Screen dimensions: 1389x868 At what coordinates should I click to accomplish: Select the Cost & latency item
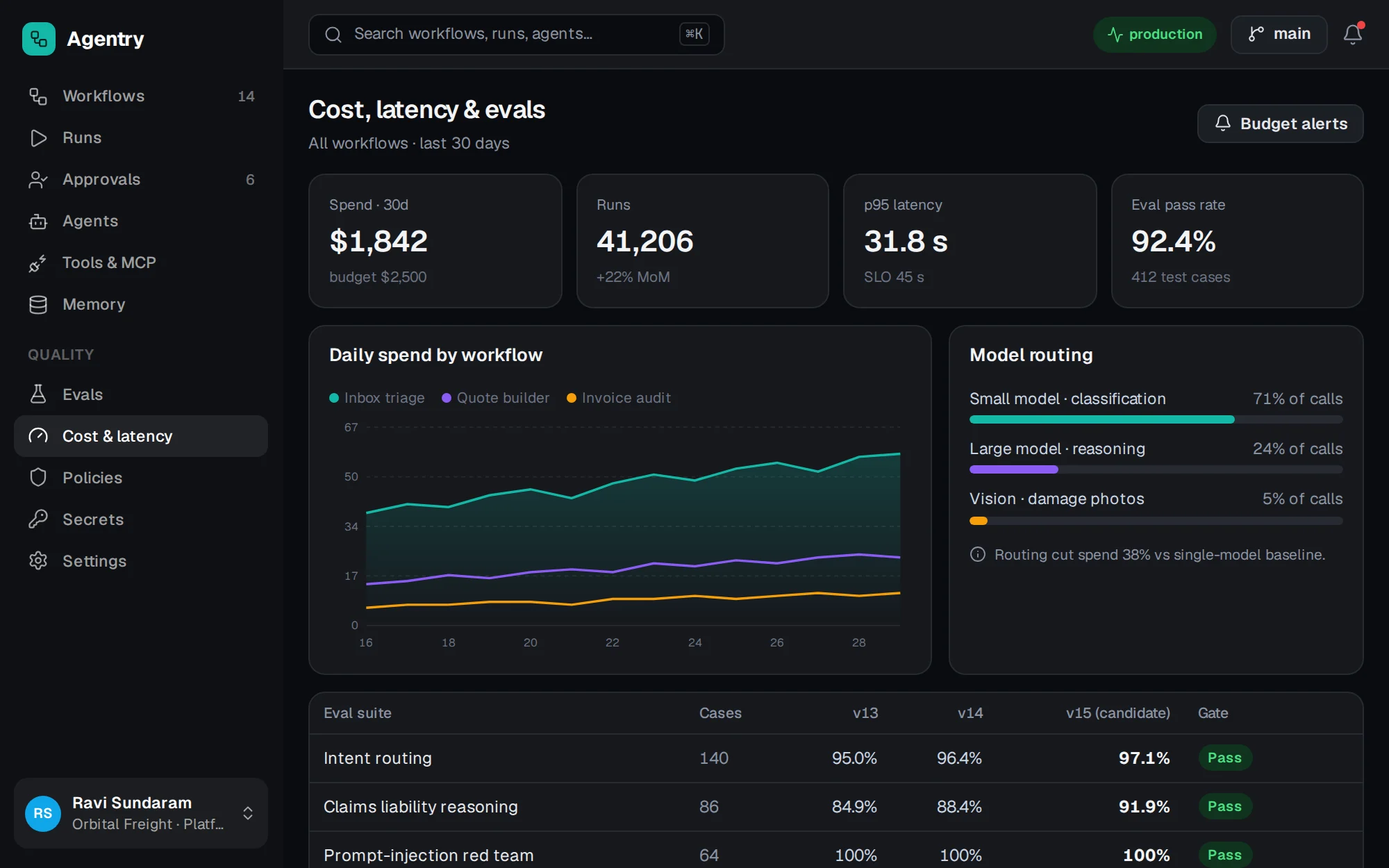141,436
